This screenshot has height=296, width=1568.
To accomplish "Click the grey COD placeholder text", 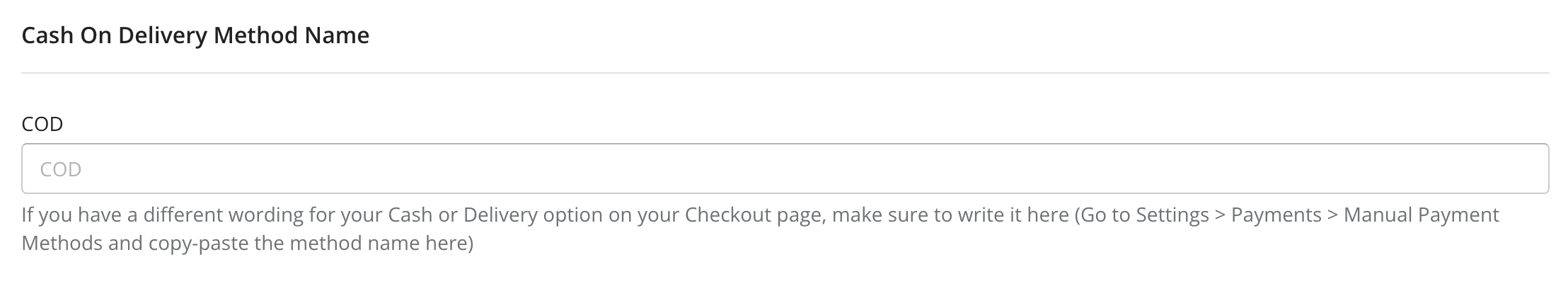I will click(x=61, y=169).
